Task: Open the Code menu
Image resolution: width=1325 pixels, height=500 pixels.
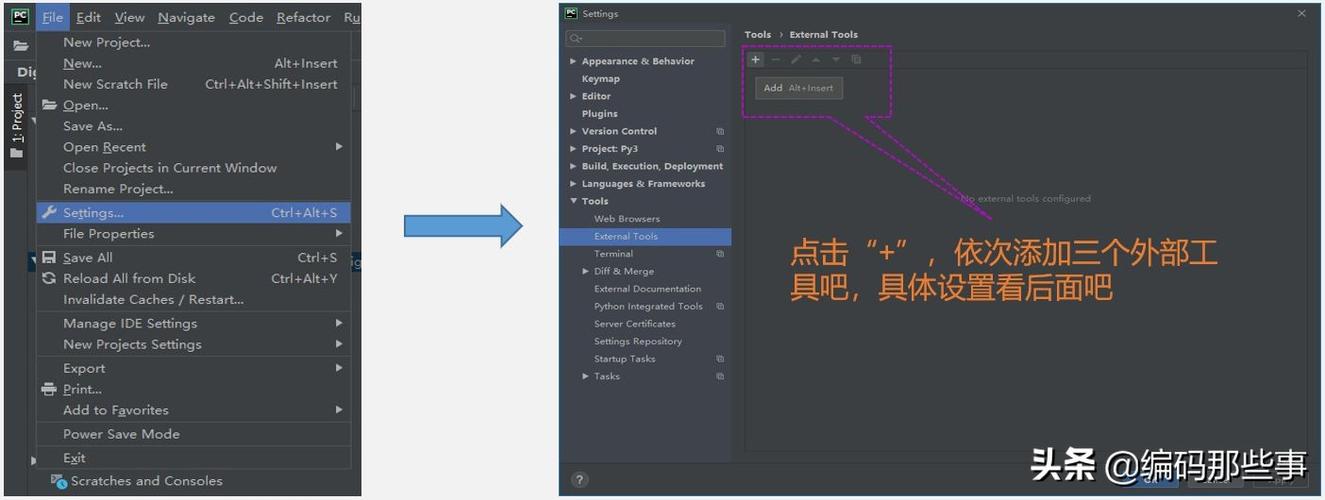Action: (x=246, y=17)
